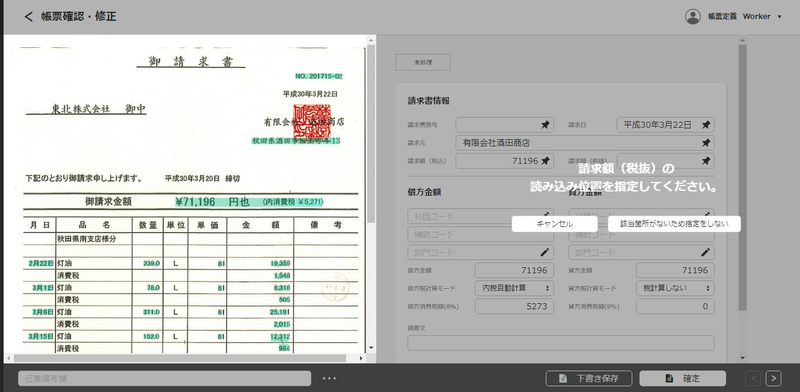The height and width of the screenshot is (392, 800).
Task: Click the pin icon next to 請求書番号 field
Action: 545,125
